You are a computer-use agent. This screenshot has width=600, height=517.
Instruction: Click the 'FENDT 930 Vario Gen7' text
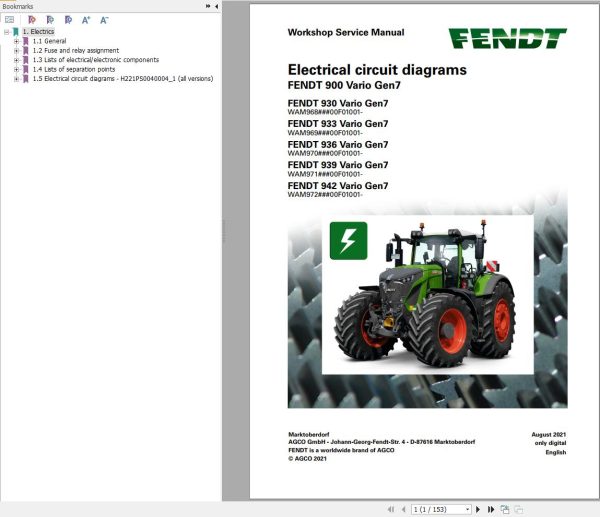(x=338, y=103)
